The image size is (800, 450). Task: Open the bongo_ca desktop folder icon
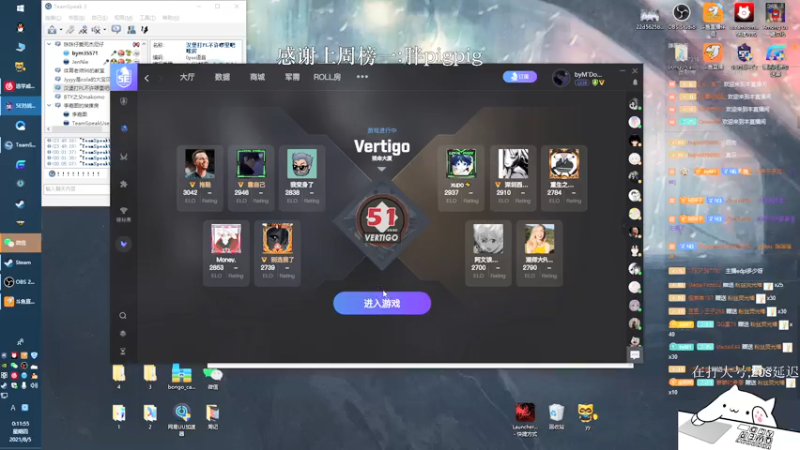[181, 377]
